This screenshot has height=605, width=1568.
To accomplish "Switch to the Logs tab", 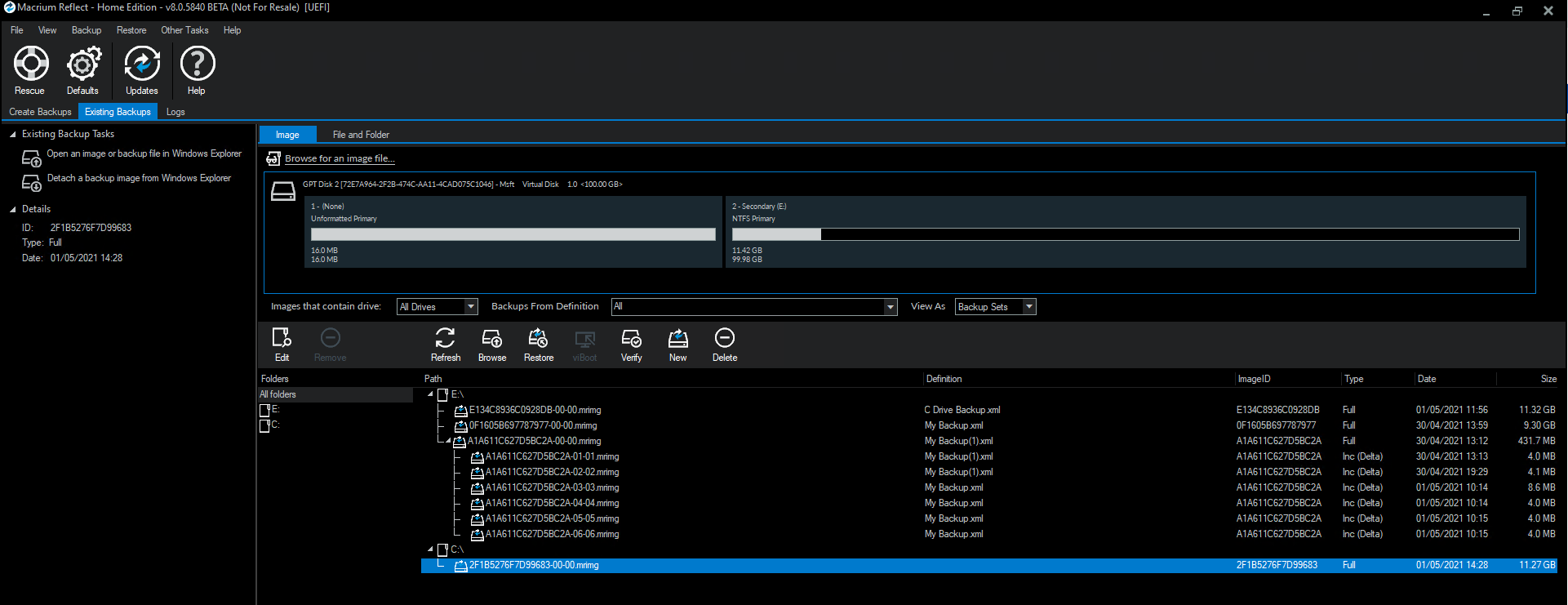I will pyautogui.click(x=175, y=112).
